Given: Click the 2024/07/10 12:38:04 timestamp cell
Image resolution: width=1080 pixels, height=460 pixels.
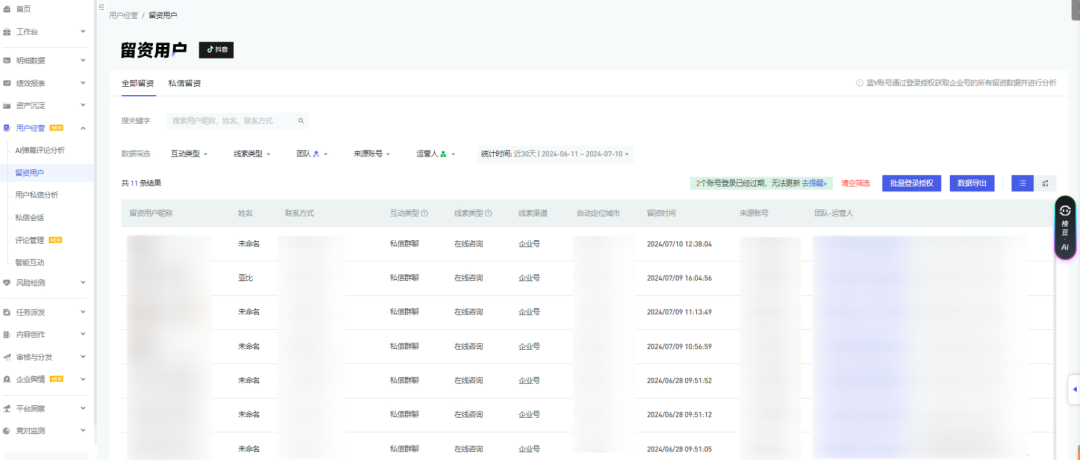Looking at the screenshot, I should point(679,244).
